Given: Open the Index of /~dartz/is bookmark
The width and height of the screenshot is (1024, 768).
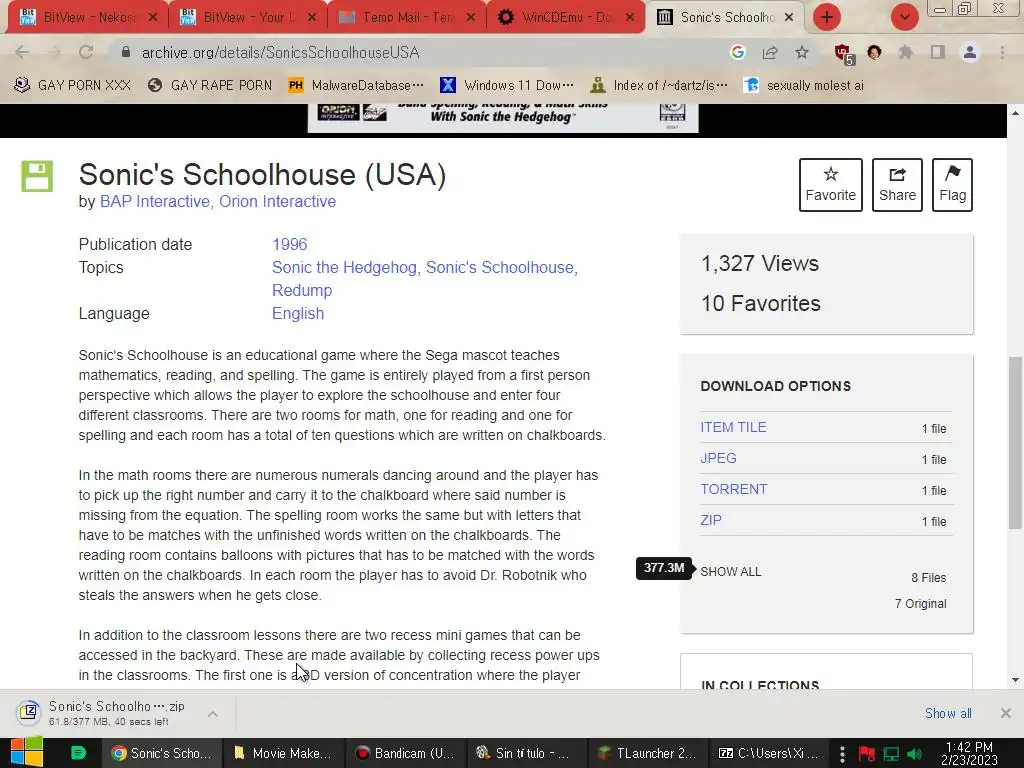Looking at the screenshot, I should [x=658, y=85].
